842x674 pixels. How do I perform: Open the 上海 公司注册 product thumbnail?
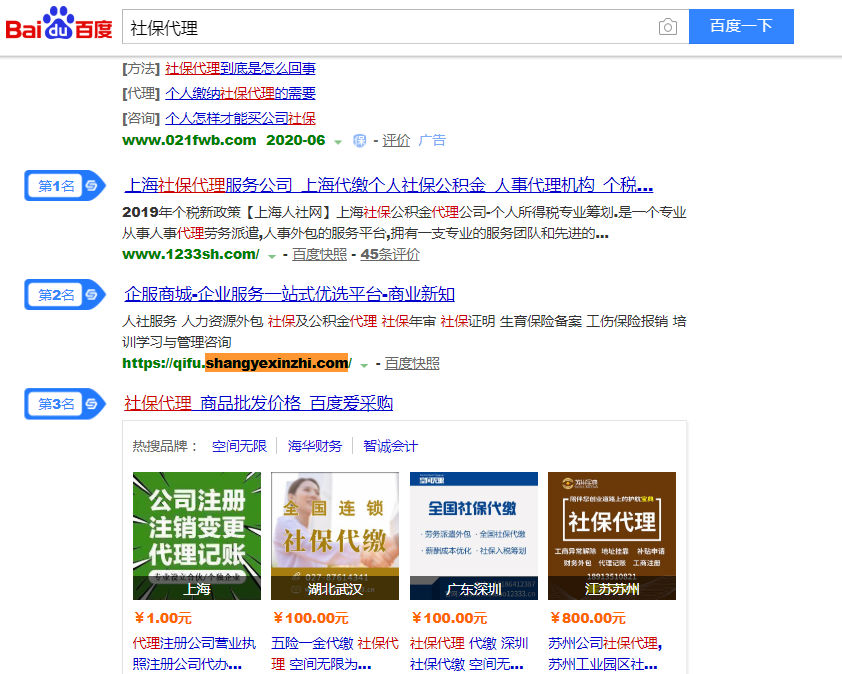click(197, 536)
